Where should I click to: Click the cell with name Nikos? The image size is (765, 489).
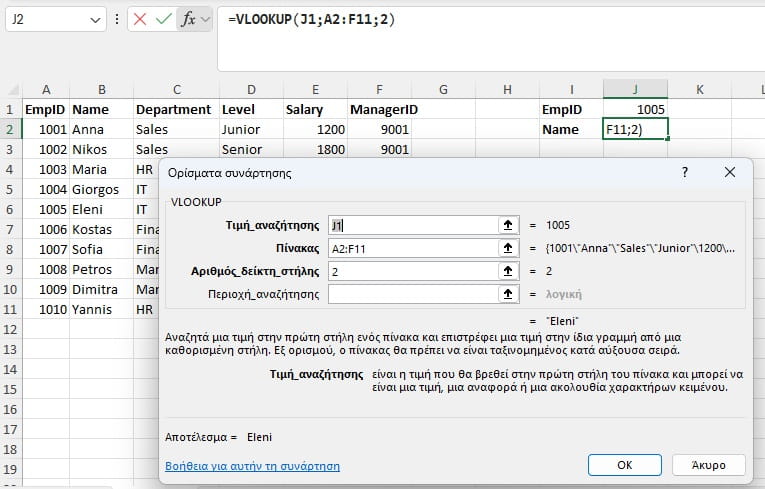tap(101, 149)
